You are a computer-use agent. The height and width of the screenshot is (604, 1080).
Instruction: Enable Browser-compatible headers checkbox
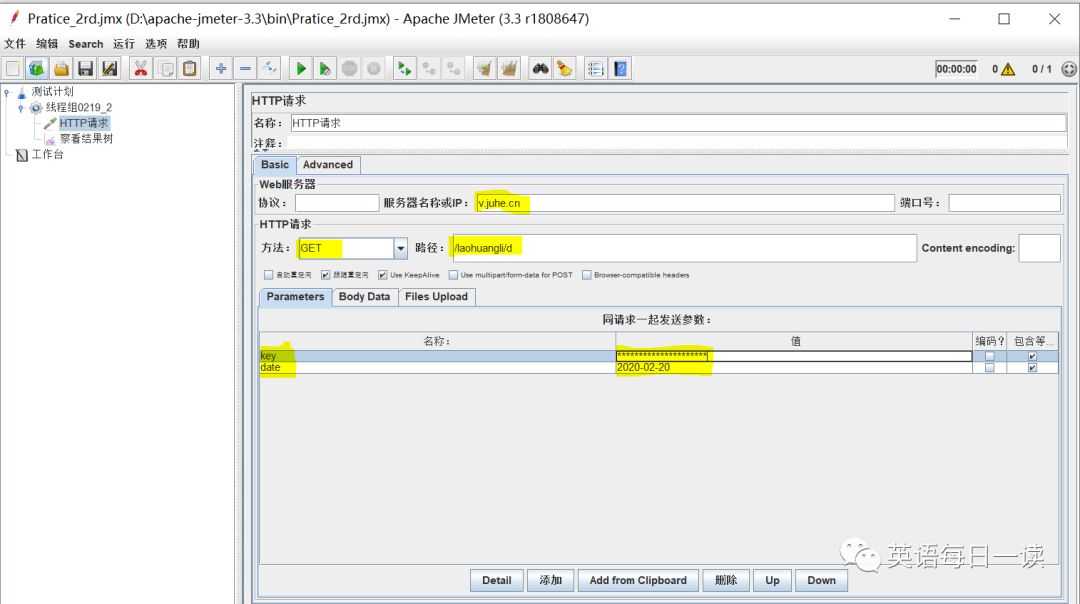pos(587,275)
